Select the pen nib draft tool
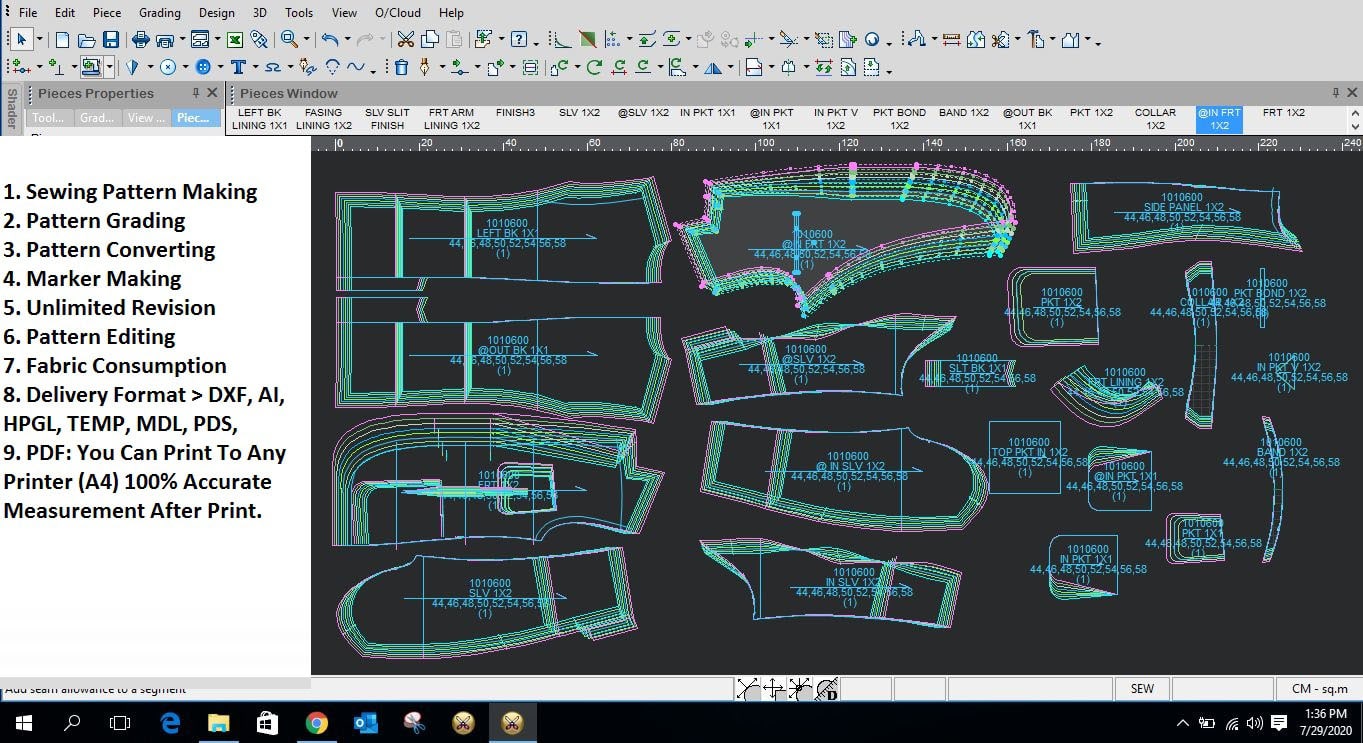The height and width of the screenshot is (743, 1363). (x=425, y=67)
